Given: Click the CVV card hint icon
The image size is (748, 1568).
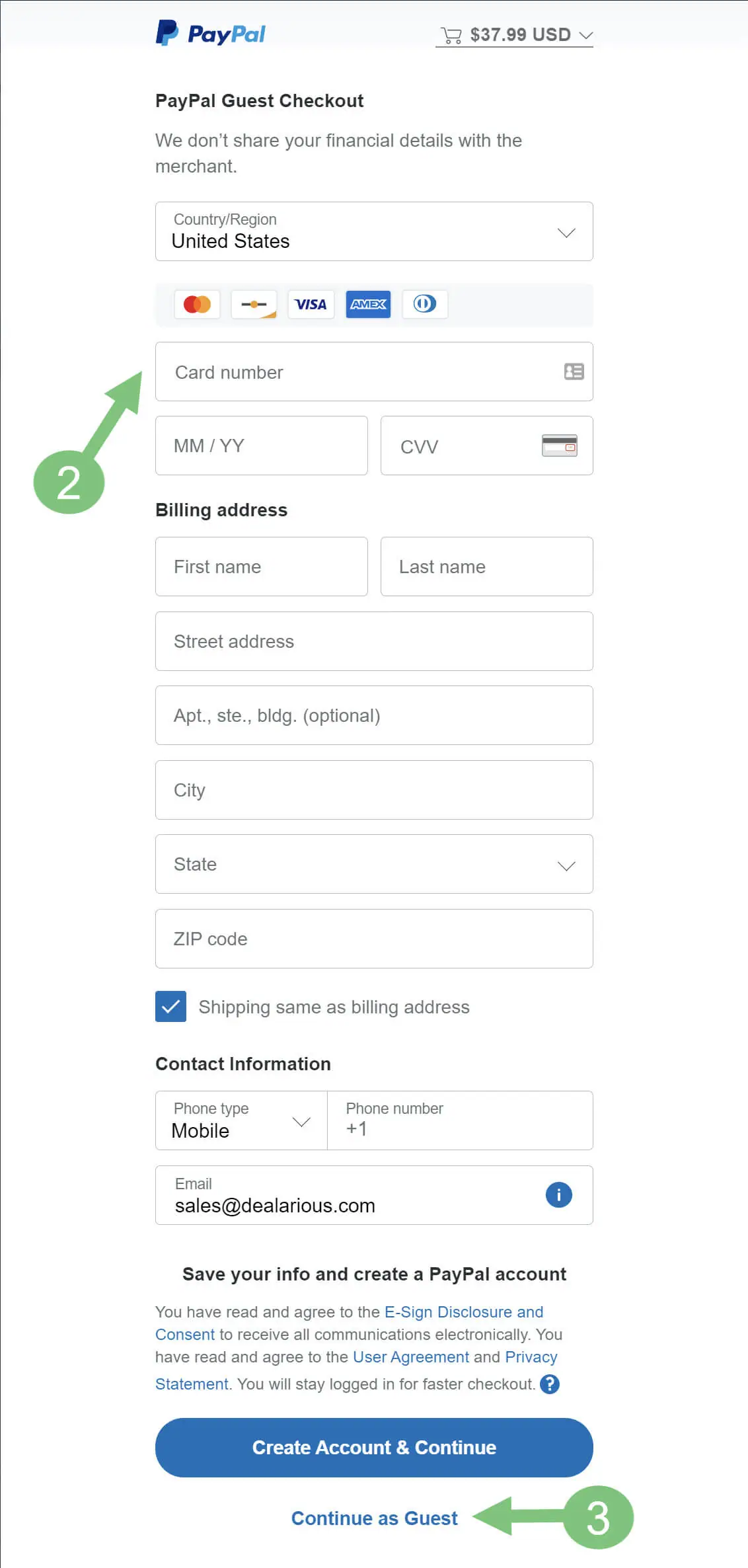Looking at the screenshot, I should (559, 446).
